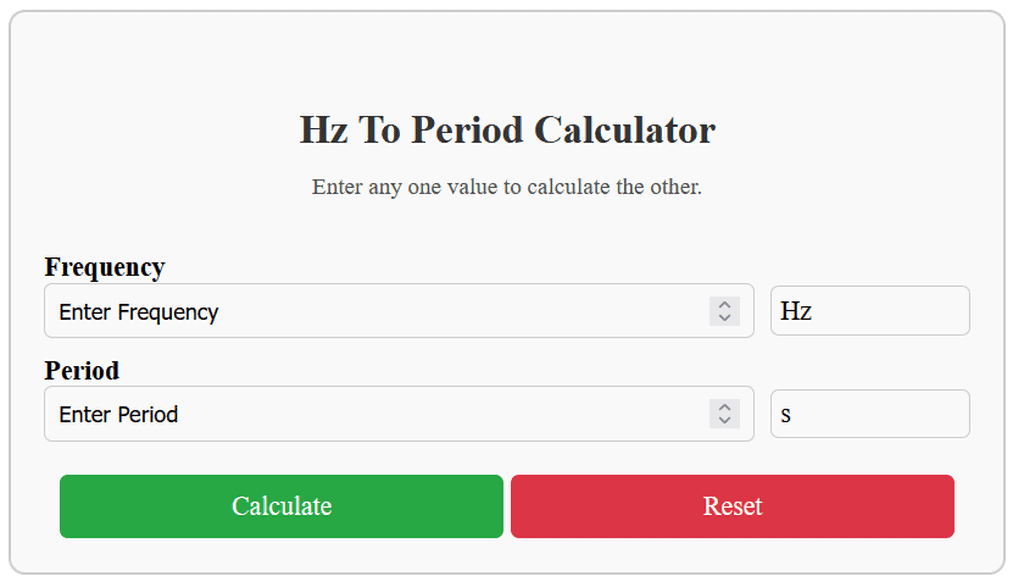Click the Hz To Period Calculator title
1024x576 pixels.
click(507, 130)
